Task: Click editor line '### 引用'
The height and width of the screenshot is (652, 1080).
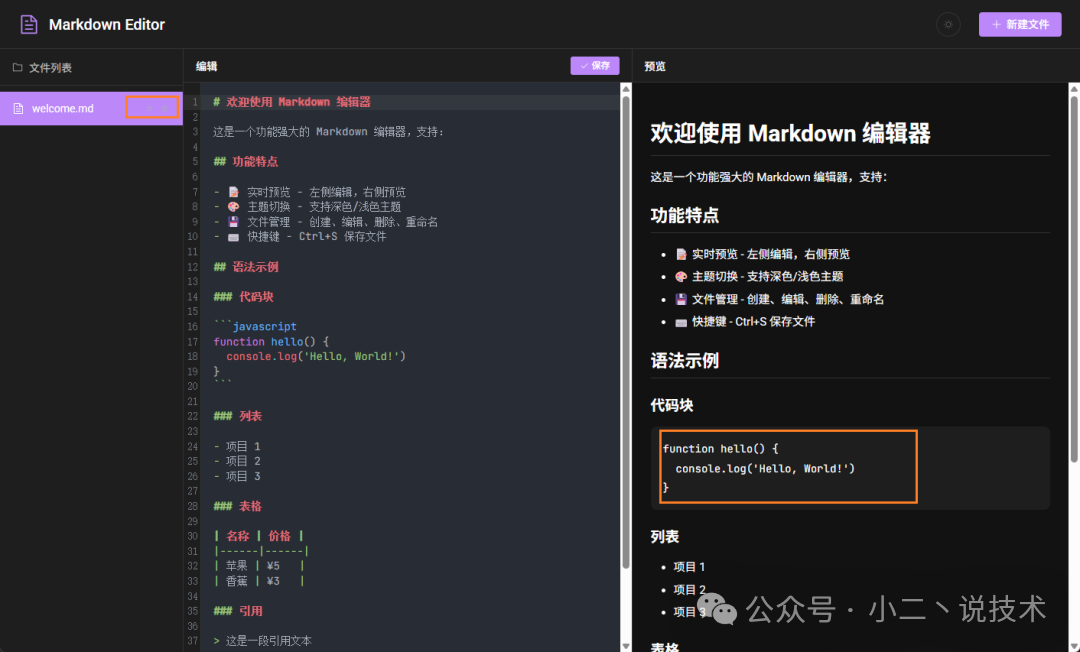Action: click(x=238, y=611)
